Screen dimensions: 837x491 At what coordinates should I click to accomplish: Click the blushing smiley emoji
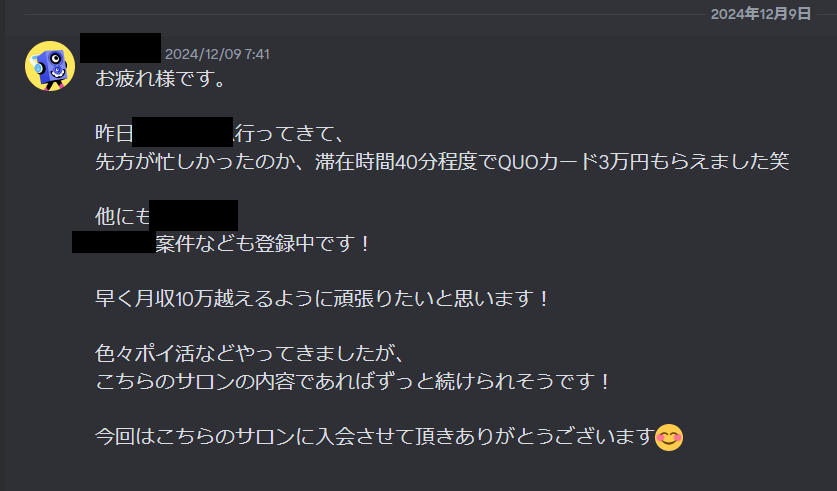point(669,438)
